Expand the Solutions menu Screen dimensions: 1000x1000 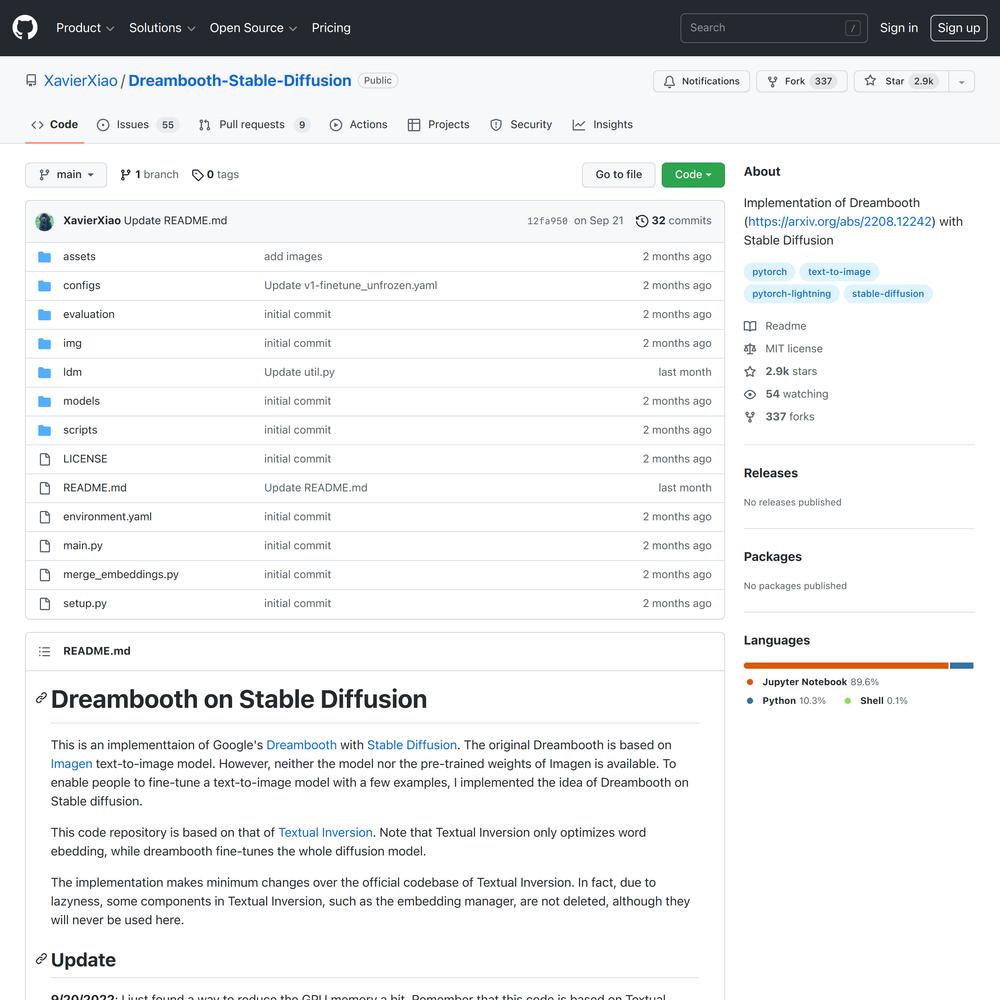(x=162, y=28)
